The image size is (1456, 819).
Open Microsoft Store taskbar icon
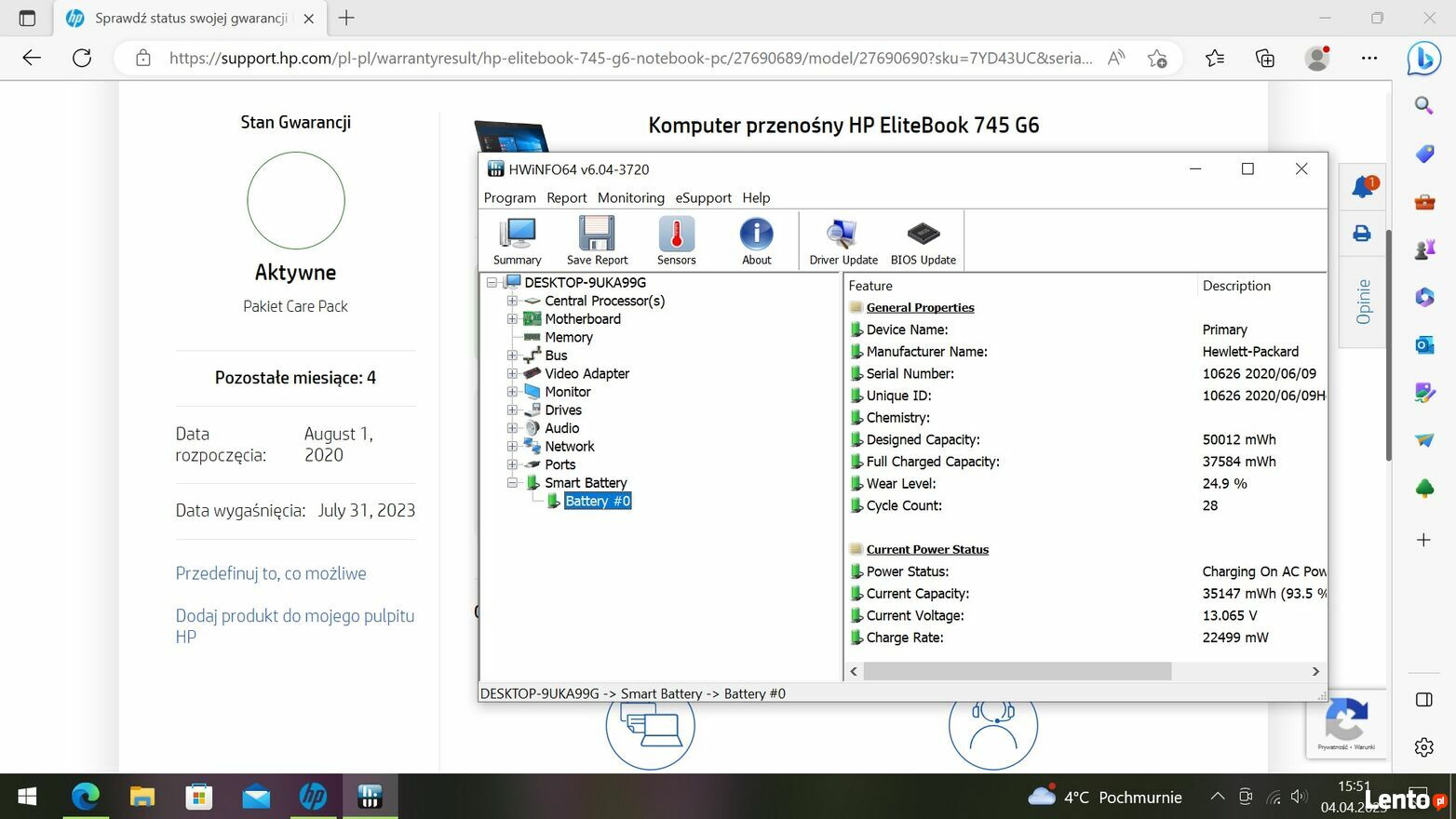(x=199, y=797)
